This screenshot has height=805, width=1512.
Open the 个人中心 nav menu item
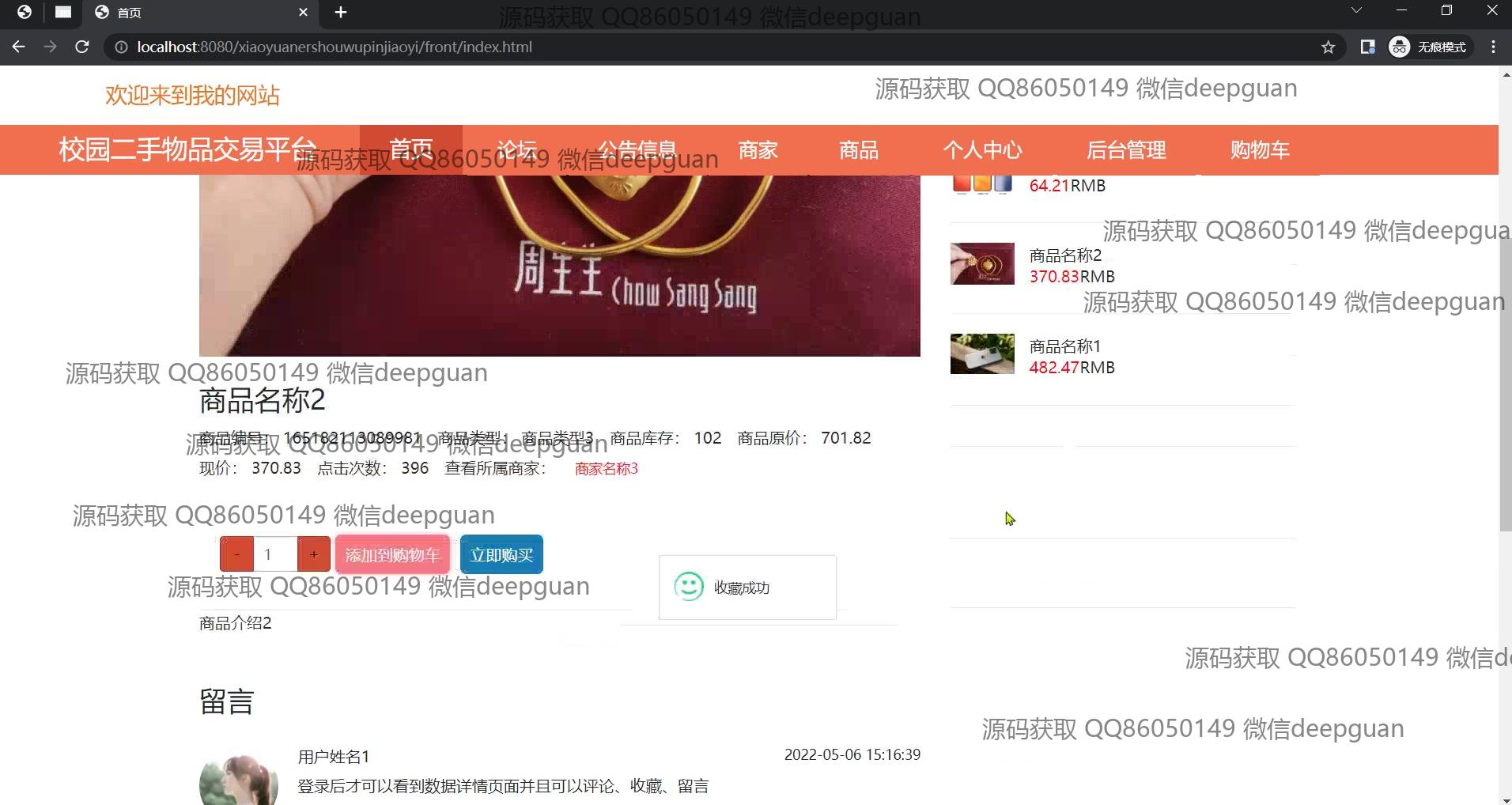tap(982, 149)
